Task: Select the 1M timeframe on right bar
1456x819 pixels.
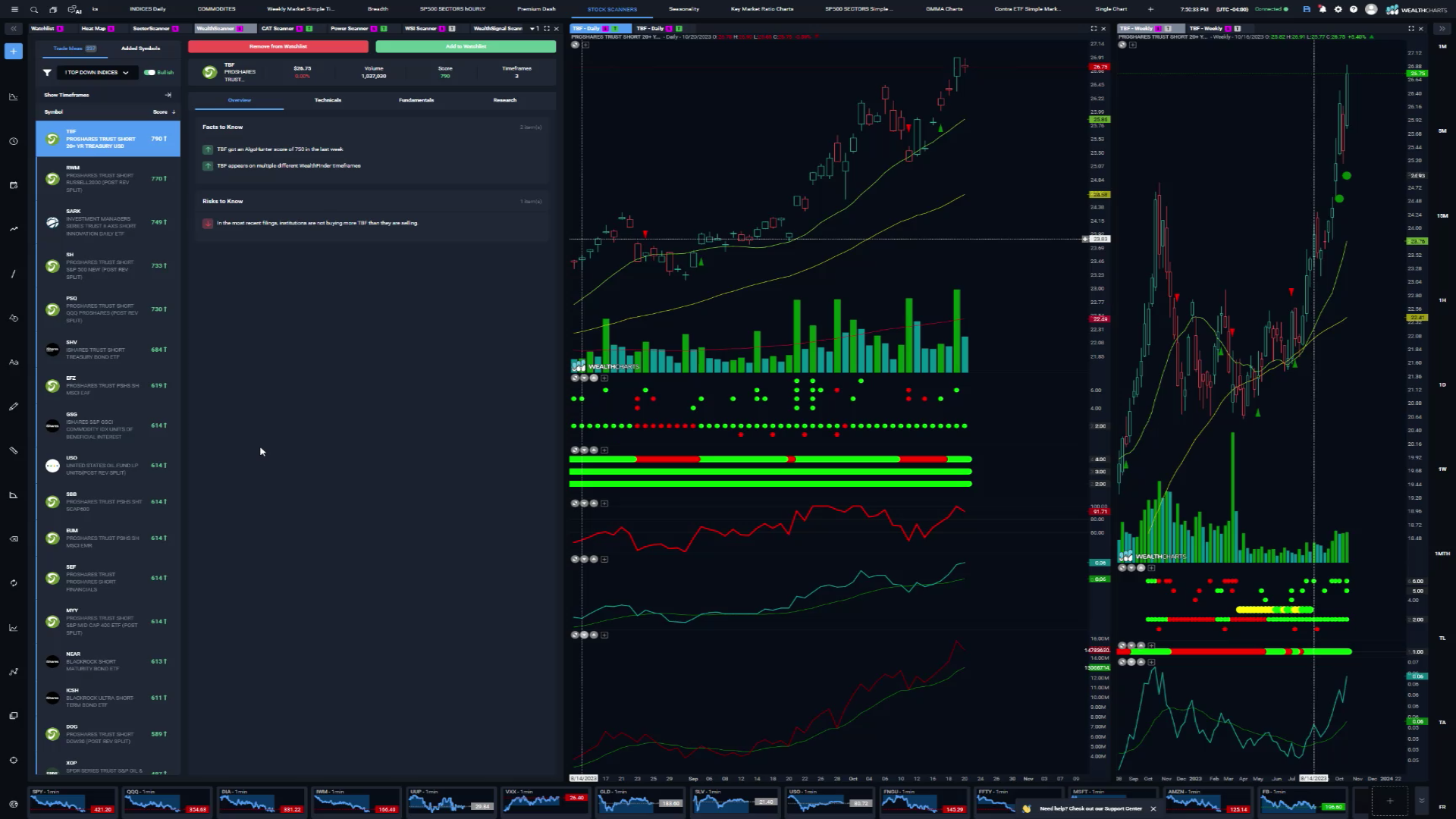Action: 1442,47
